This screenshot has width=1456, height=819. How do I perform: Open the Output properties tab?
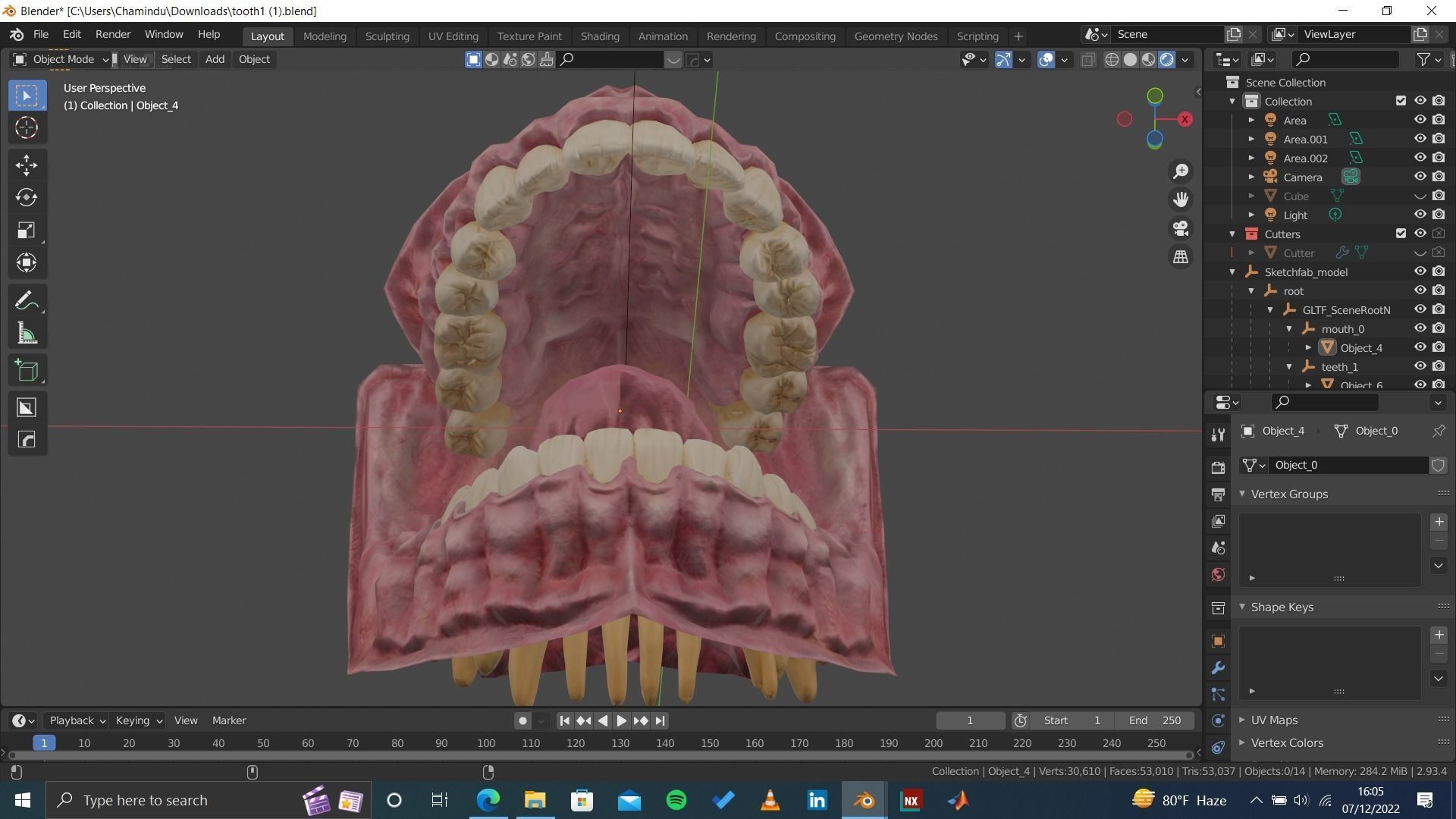tap(1218, 494)
